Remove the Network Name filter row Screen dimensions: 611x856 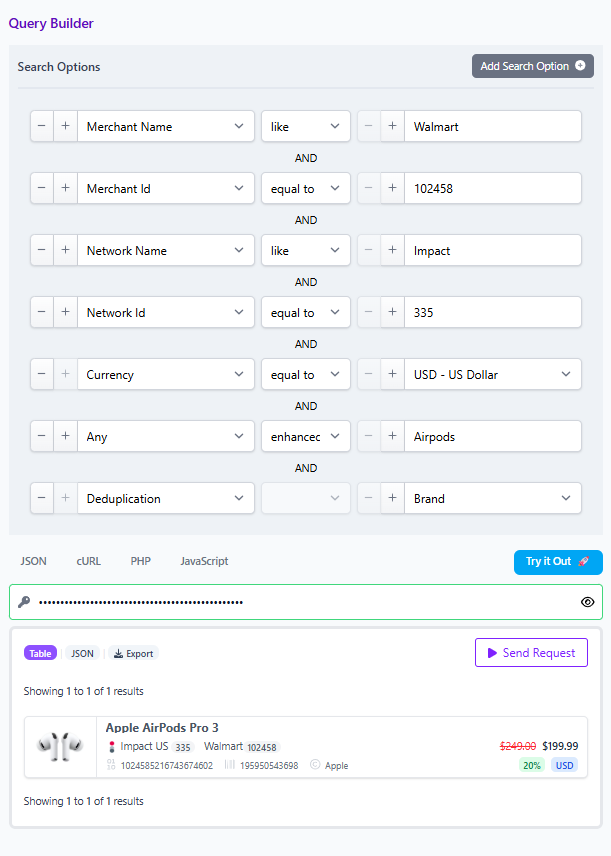tap(41, 250)
